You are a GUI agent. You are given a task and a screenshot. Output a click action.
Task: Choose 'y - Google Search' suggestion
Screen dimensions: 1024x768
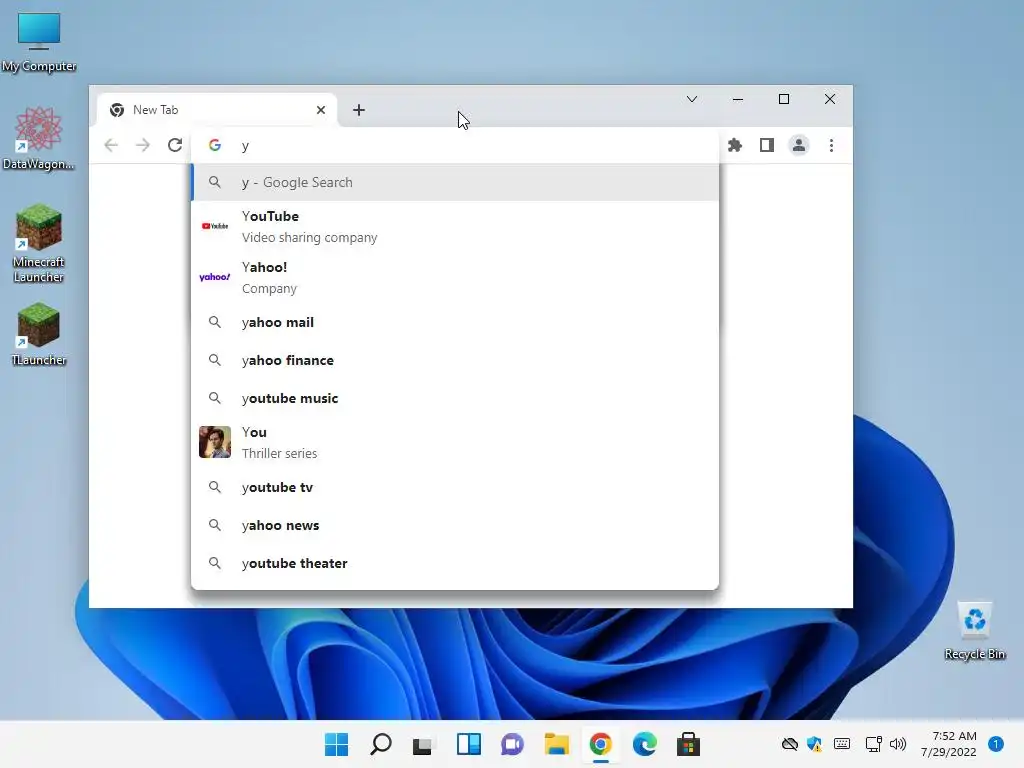tap(455, 182)
